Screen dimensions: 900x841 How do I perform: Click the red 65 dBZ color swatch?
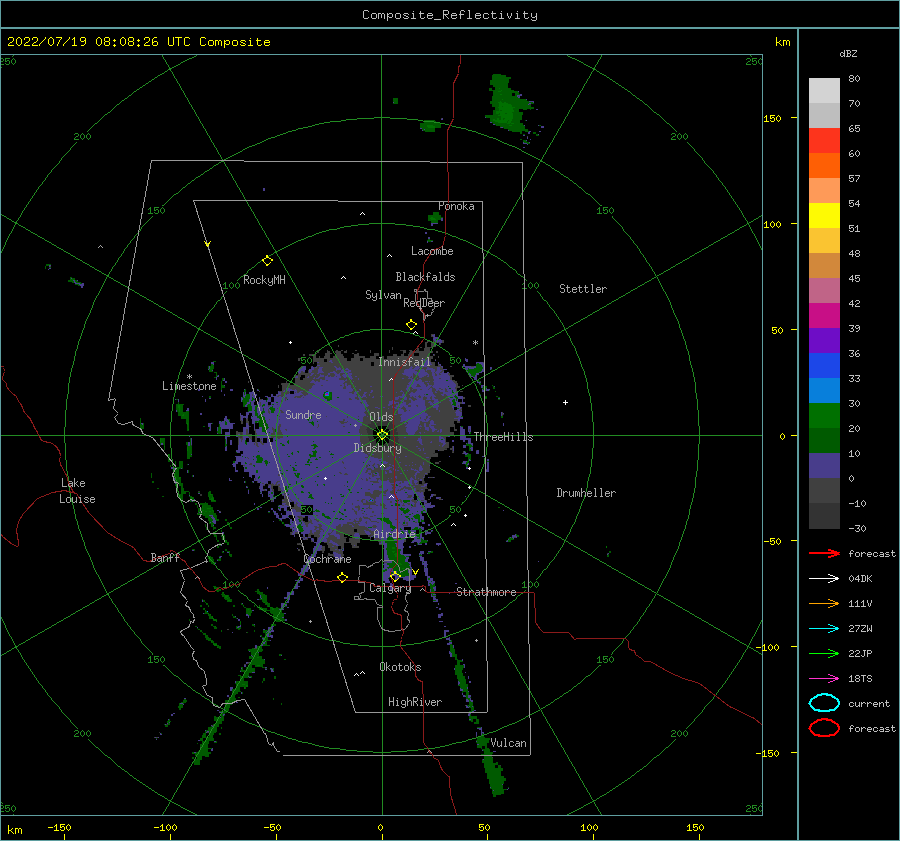824,141
